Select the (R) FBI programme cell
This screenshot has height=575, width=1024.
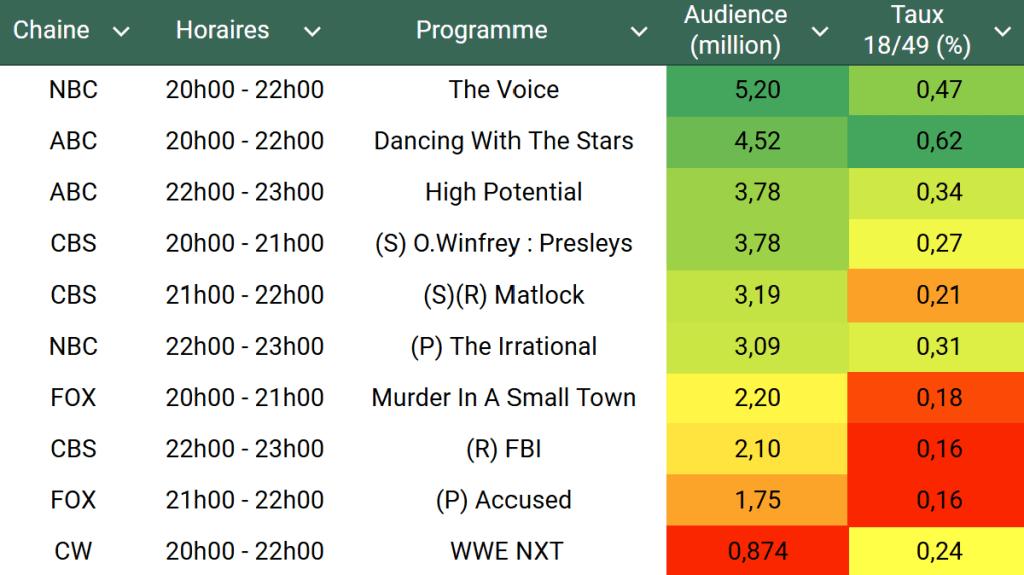[x=503, y=449]
